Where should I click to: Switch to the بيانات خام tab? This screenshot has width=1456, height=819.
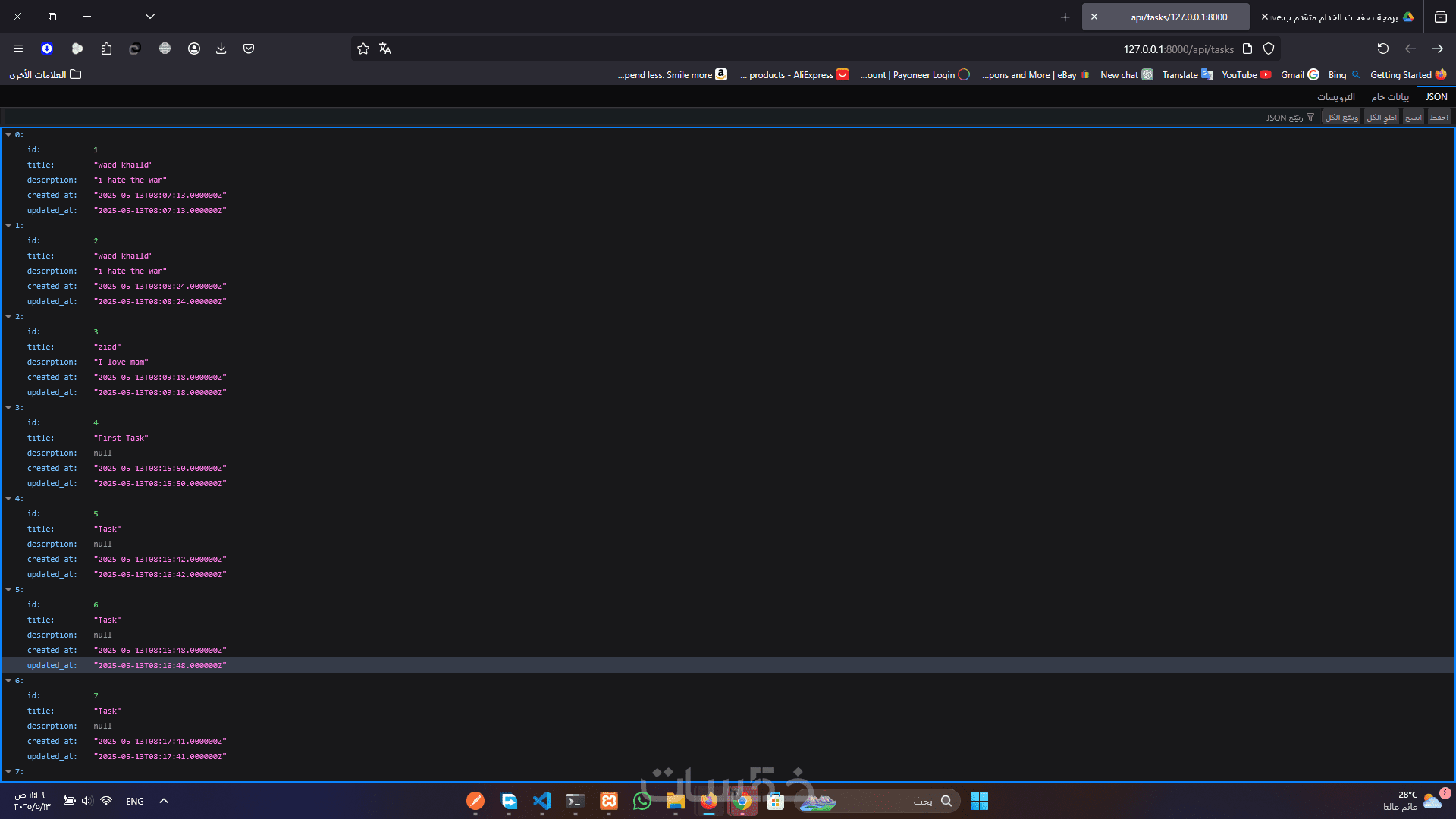[x=1389, y=97]
